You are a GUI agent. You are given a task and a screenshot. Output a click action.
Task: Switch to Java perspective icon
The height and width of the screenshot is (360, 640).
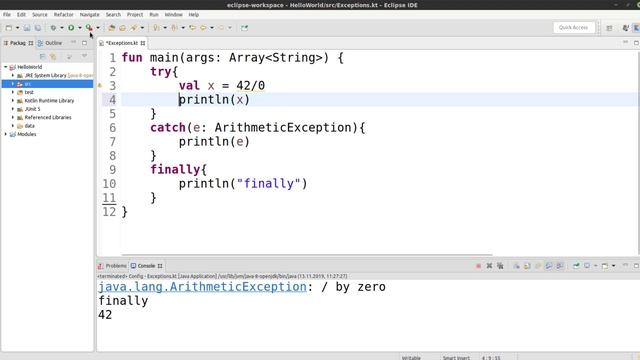click(626, 28)
